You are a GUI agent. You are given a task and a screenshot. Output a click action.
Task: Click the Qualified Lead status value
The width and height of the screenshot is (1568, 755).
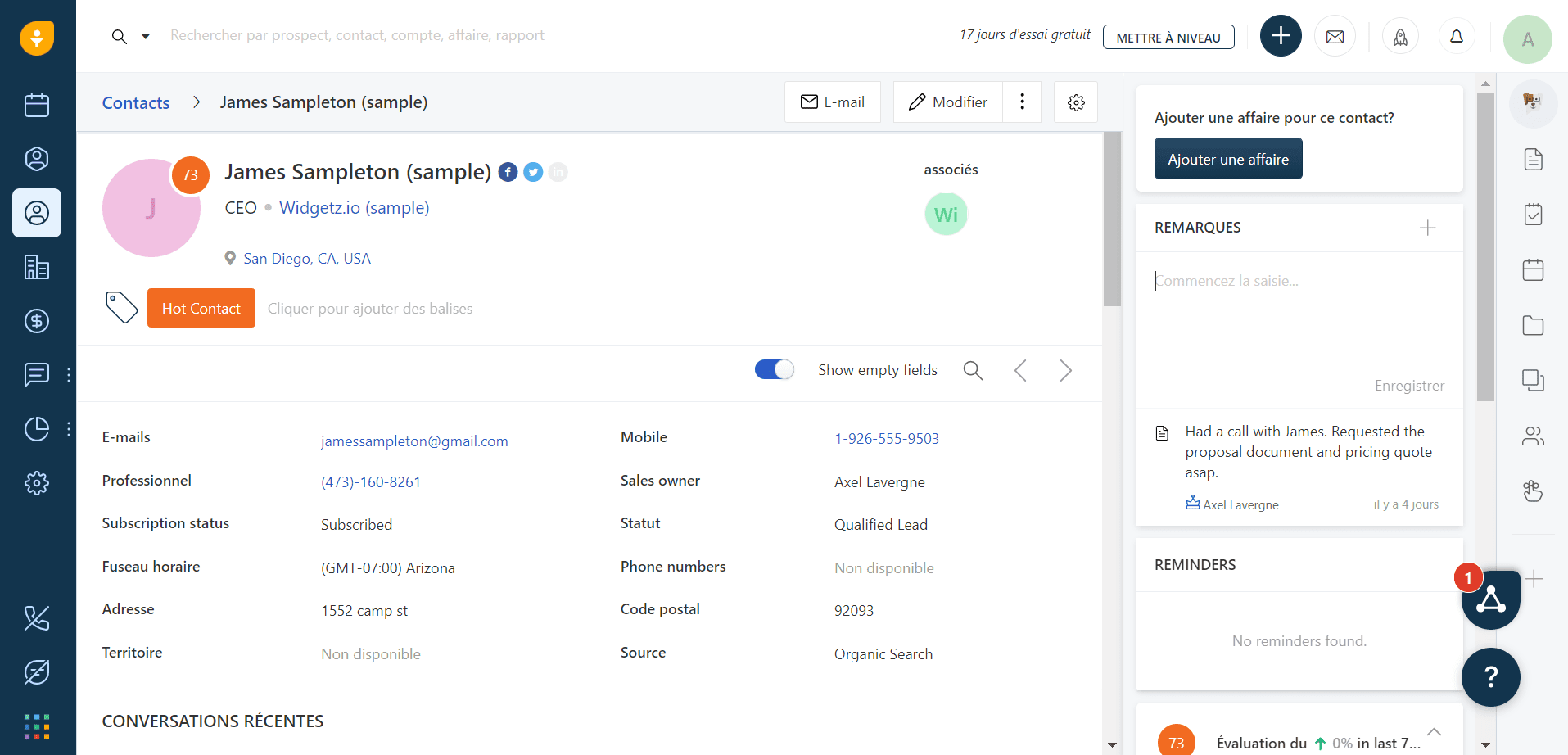881,525
